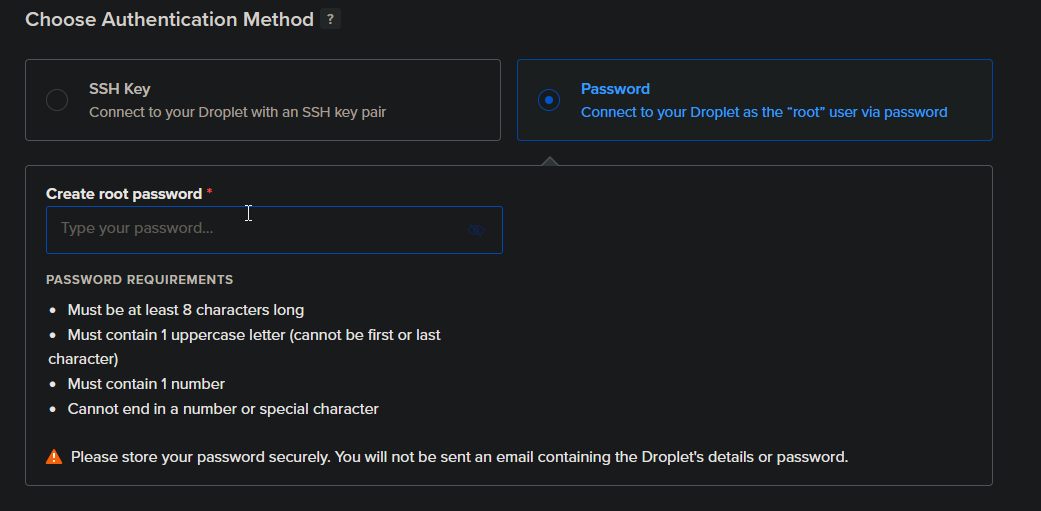Click the "PASSWORD REQUIREMENTS" heading
This screenshot has width=1041, height=511.
(x=140, y=280)
